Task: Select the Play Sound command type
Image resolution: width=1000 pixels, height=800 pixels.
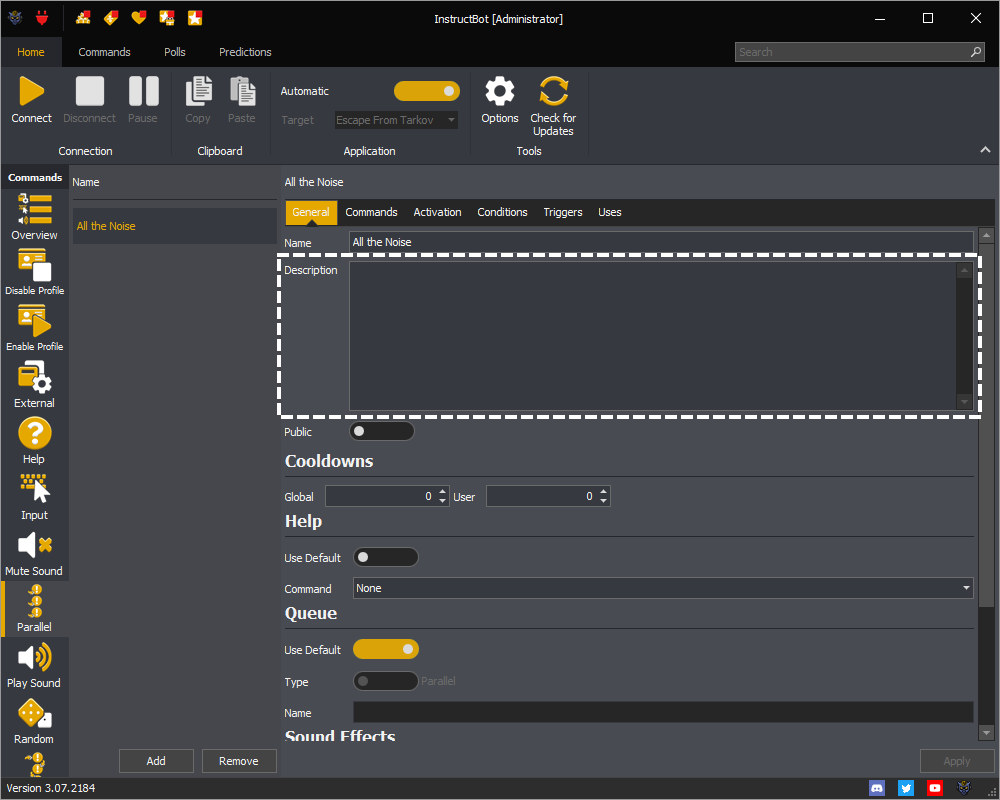Action: pyautogui.click(x=34, y=665)
